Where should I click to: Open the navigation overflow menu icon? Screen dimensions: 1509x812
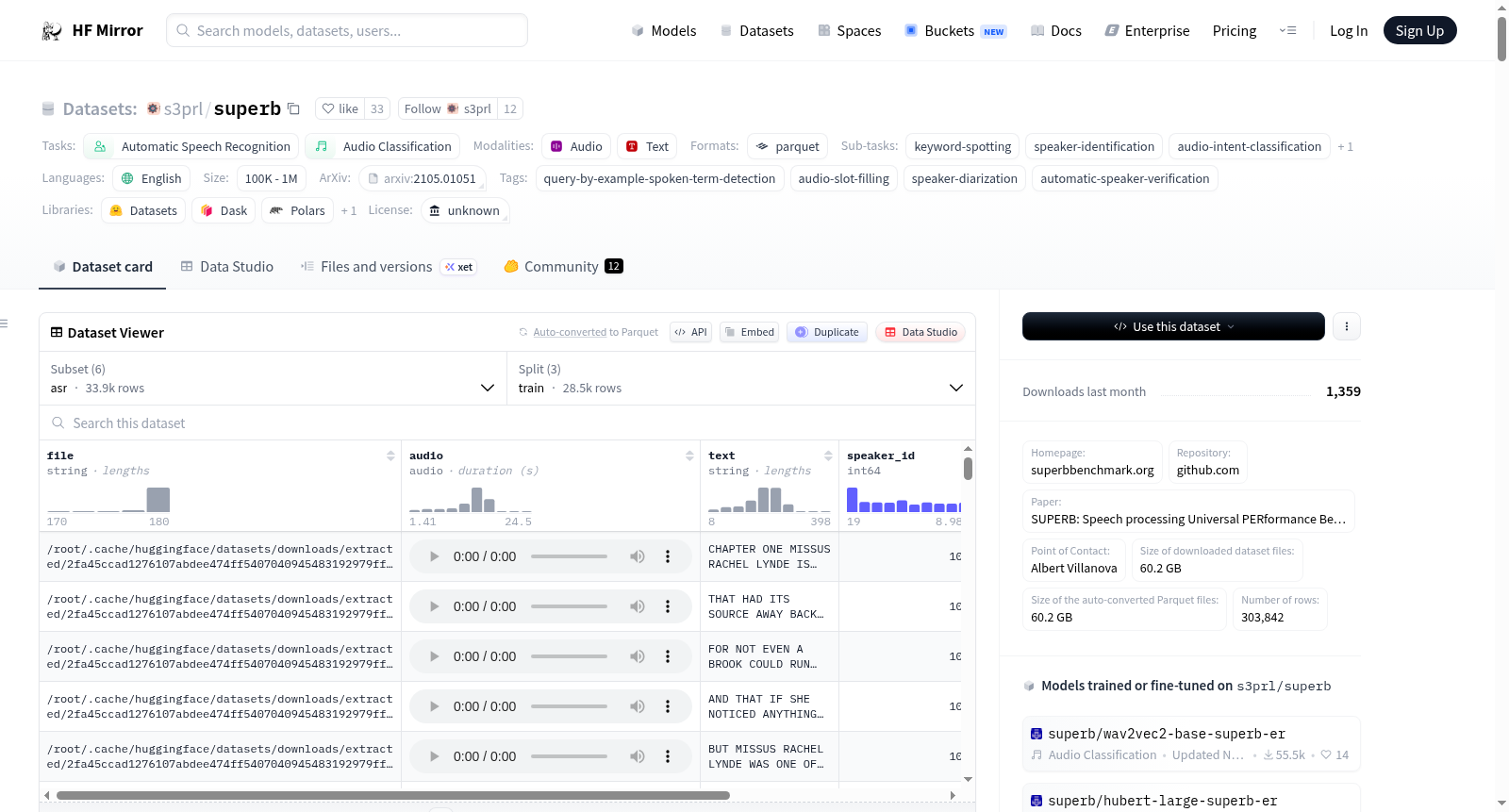tap(1287, 31)
